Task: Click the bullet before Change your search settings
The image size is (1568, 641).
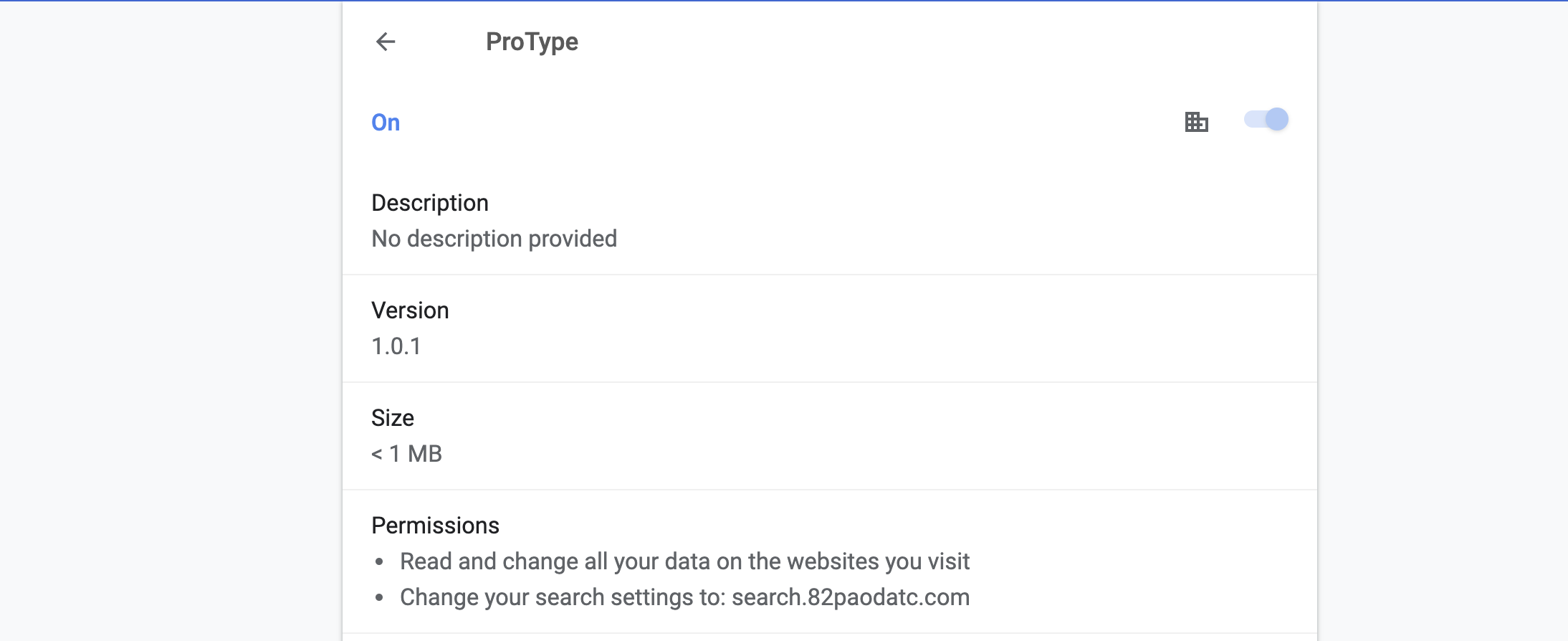Action: pos(379,598)
